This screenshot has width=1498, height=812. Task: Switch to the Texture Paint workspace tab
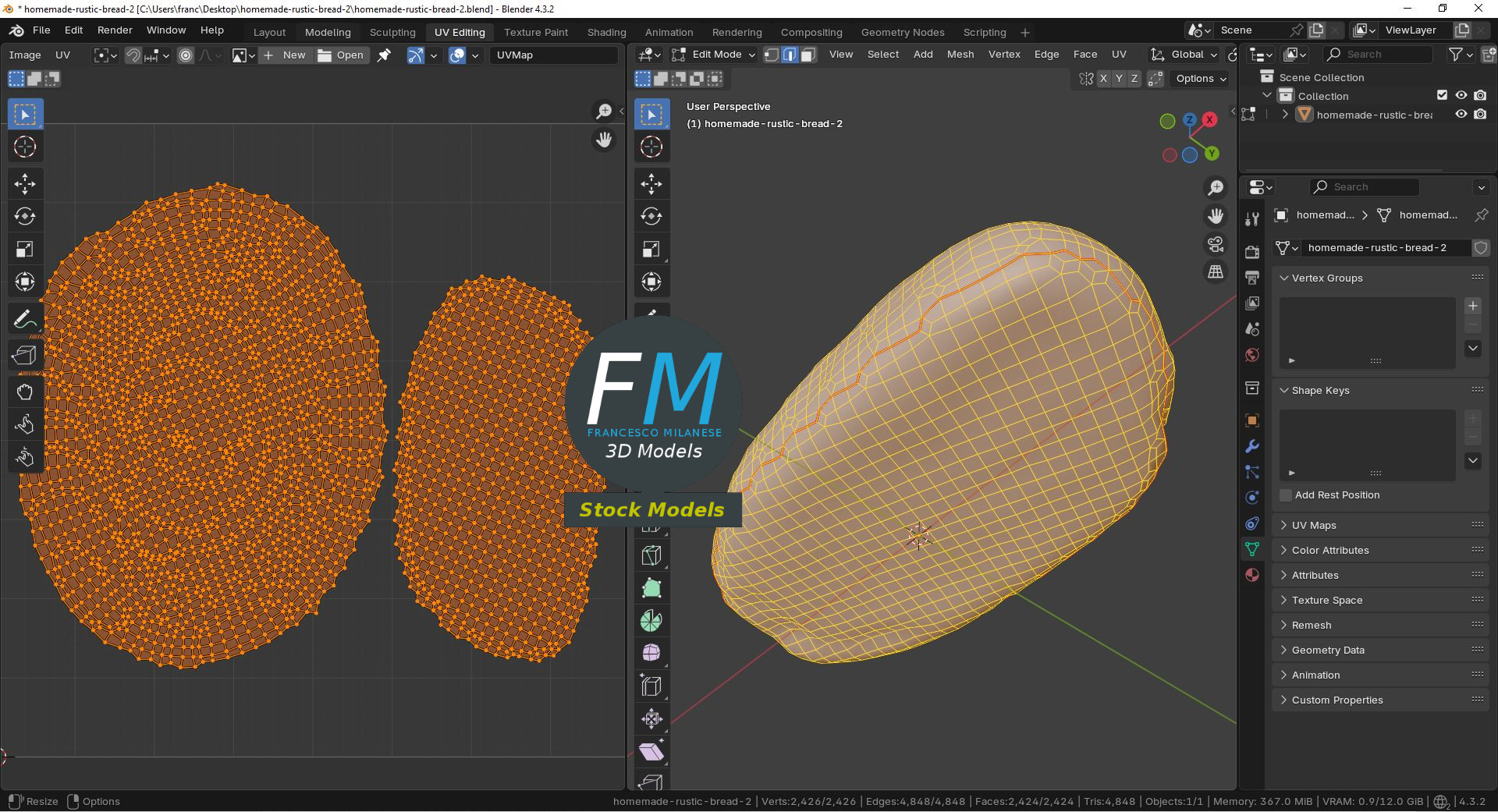pyautogui.click(x=536, y=32)
